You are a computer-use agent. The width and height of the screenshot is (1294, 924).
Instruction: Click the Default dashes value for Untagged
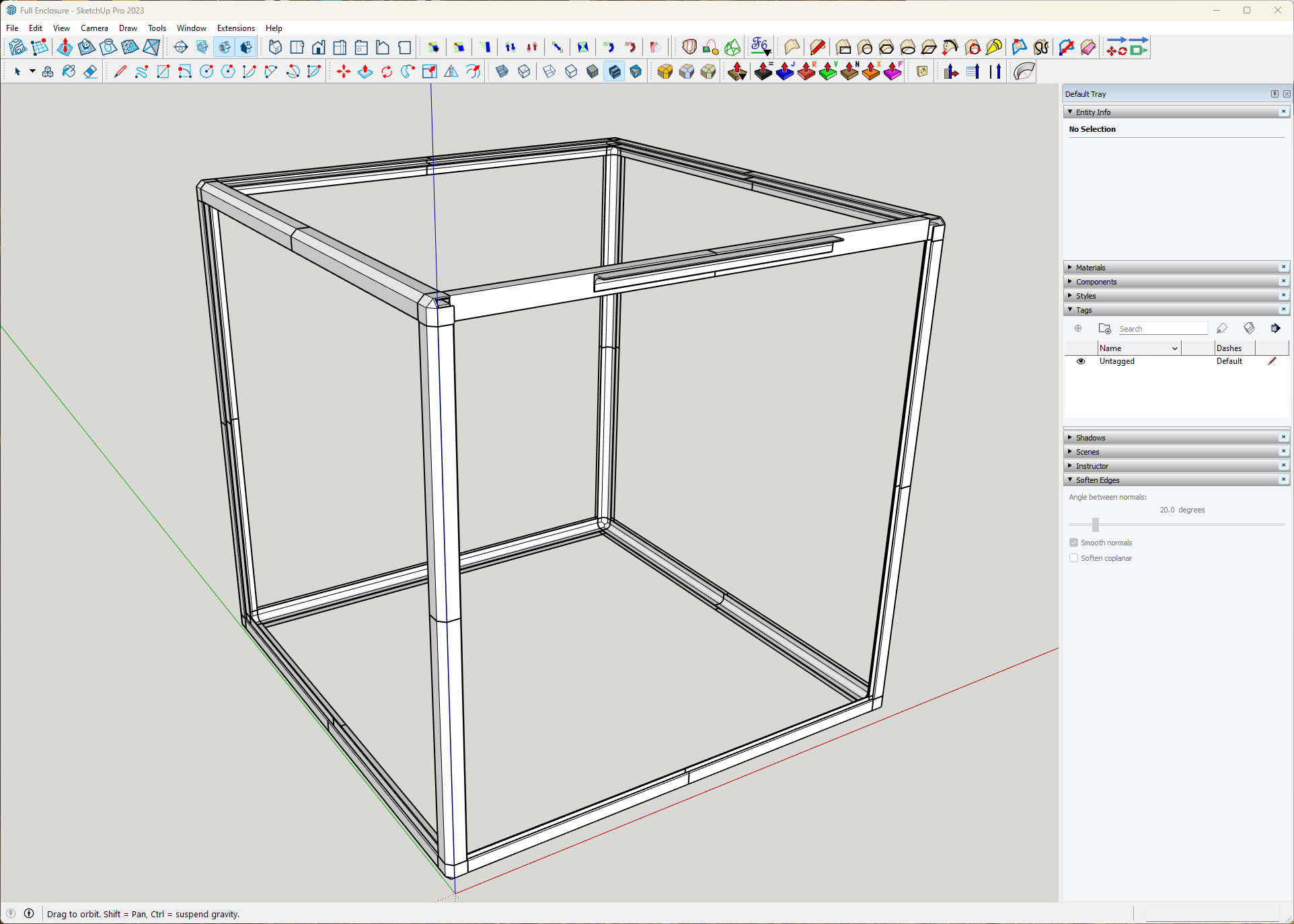pyautogui.click(x=1229, y=361)
